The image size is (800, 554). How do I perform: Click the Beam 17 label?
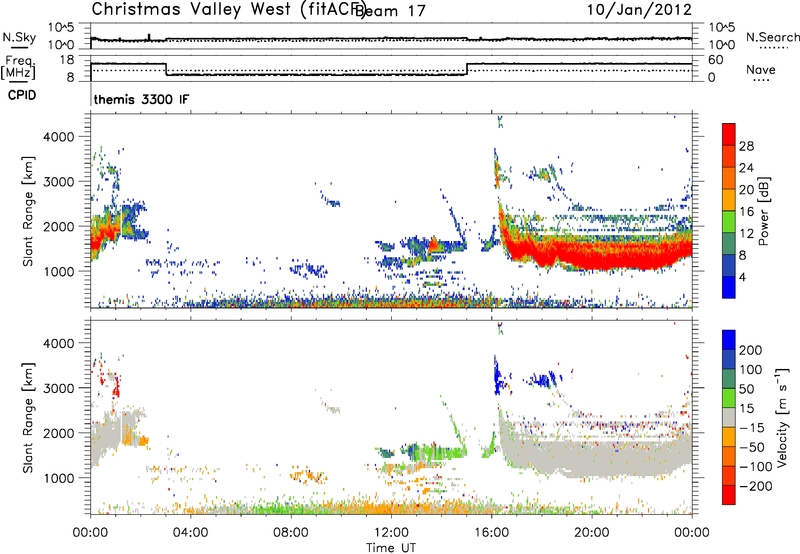390,10
